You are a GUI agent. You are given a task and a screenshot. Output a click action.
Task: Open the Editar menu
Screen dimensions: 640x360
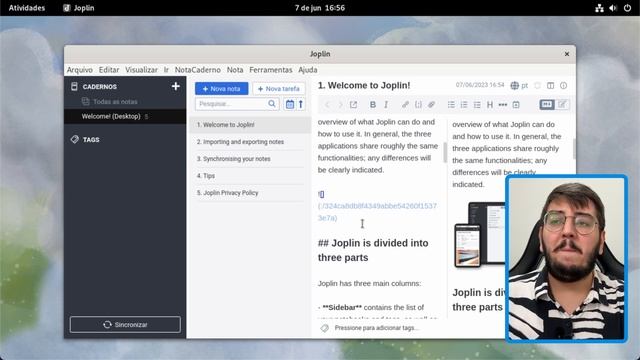tap(109, 70)
